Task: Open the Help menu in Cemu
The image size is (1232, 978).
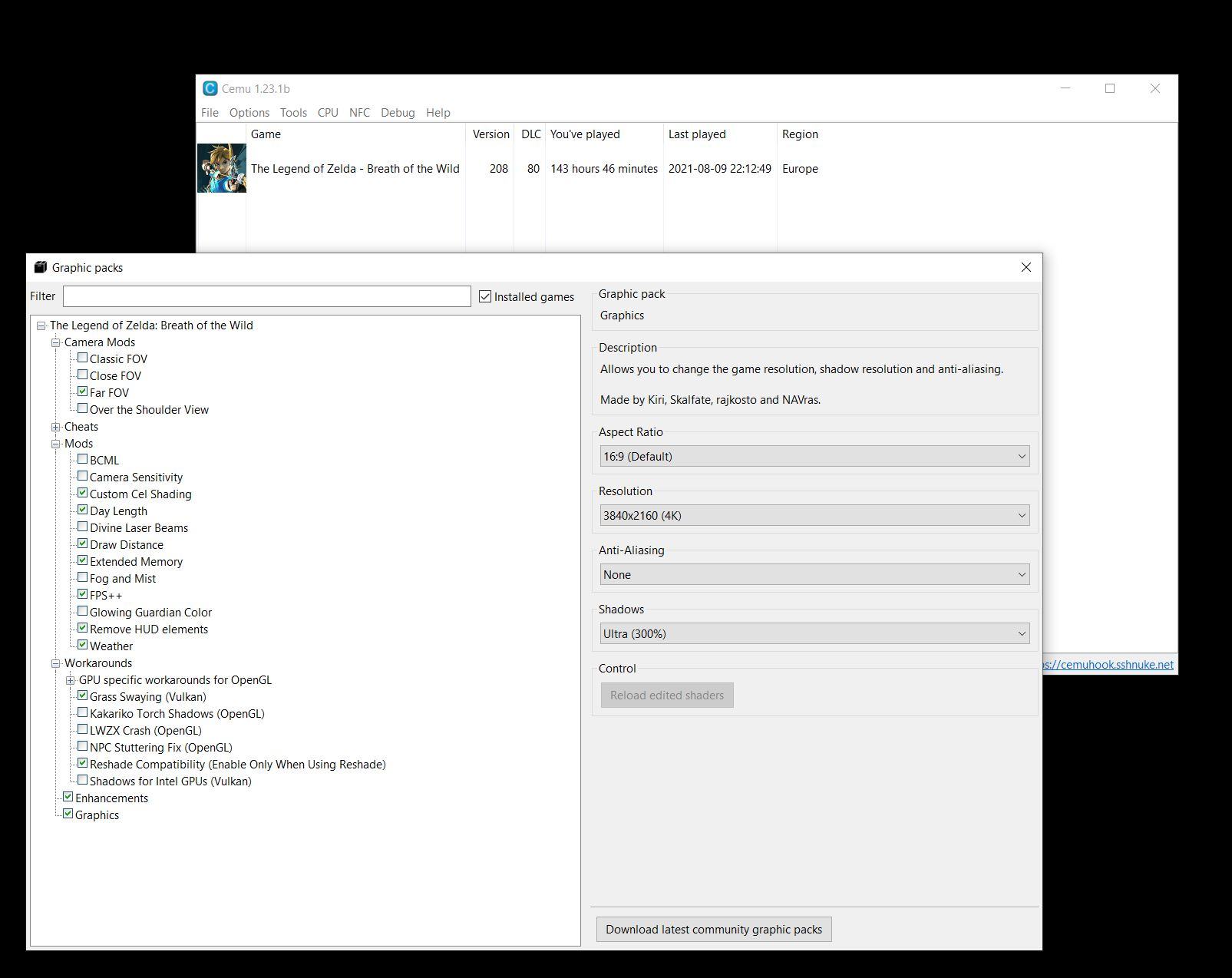Action: [x=438, y=112]
